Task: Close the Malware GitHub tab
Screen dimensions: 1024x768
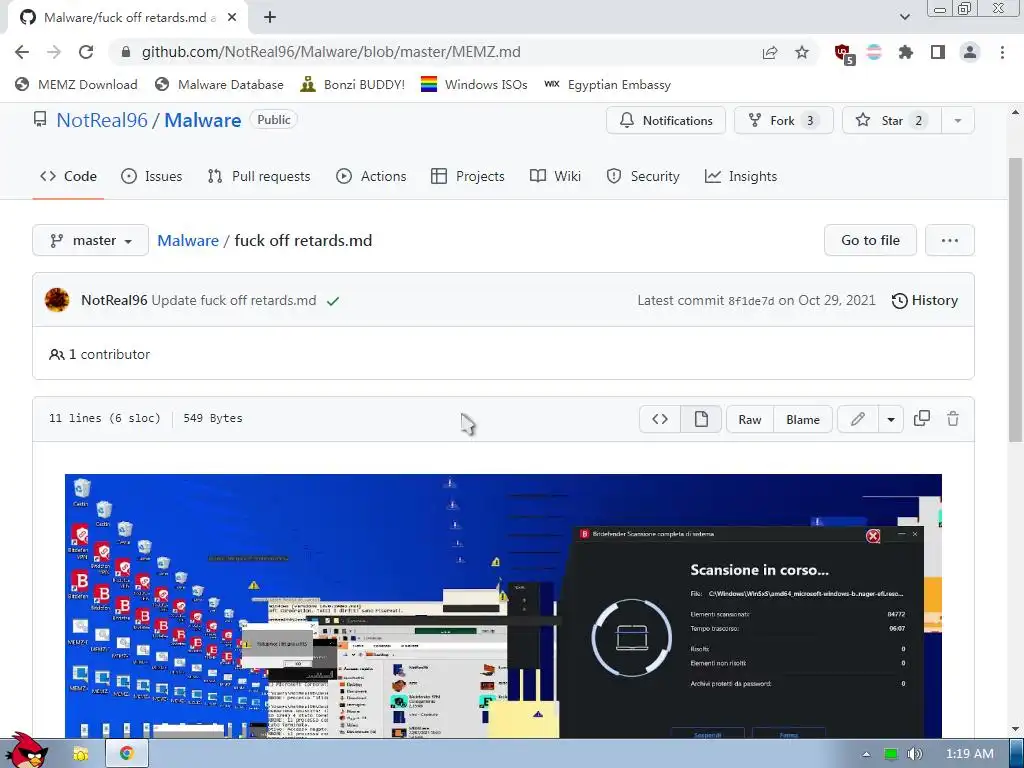Action: [x=231, y=18]
